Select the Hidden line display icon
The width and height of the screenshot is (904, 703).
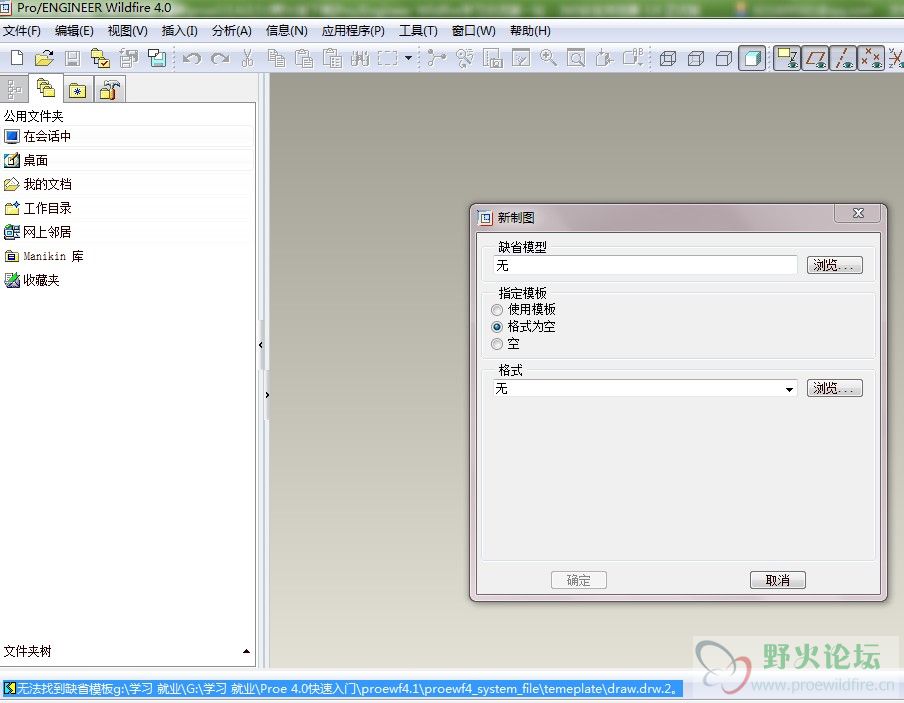(696, 58)
